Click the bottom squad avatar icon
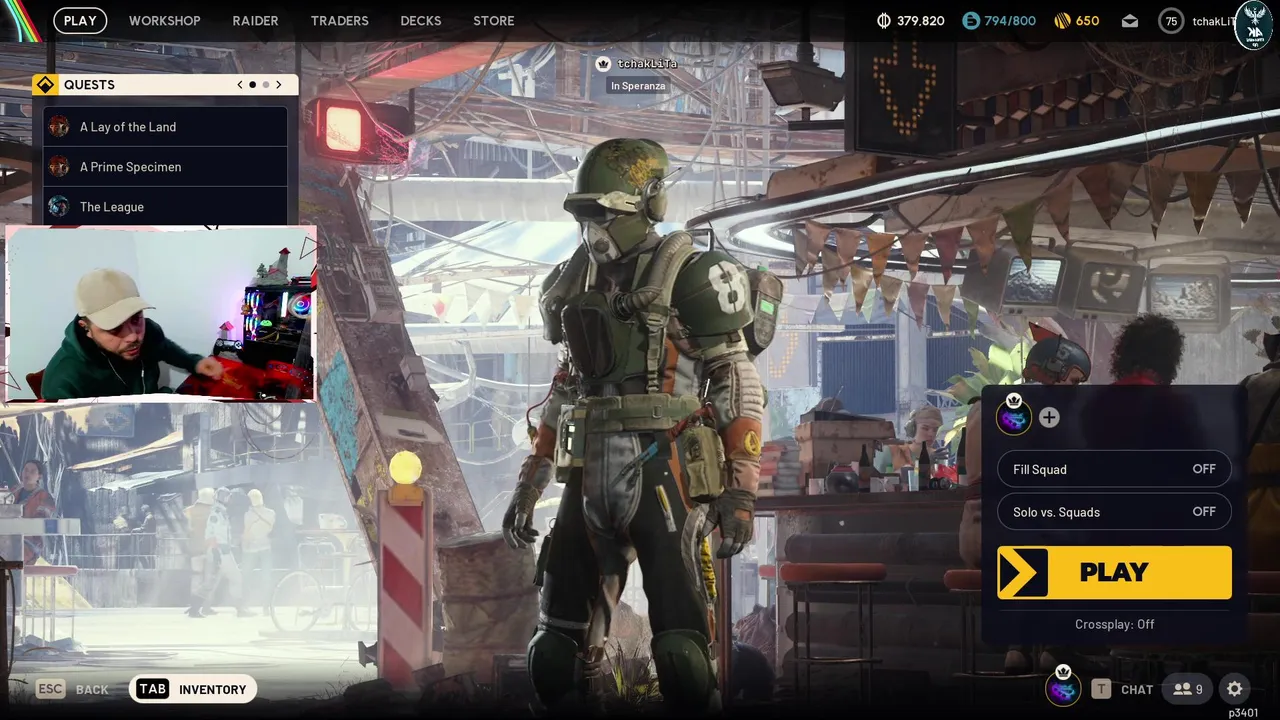 click(1063, 688)
